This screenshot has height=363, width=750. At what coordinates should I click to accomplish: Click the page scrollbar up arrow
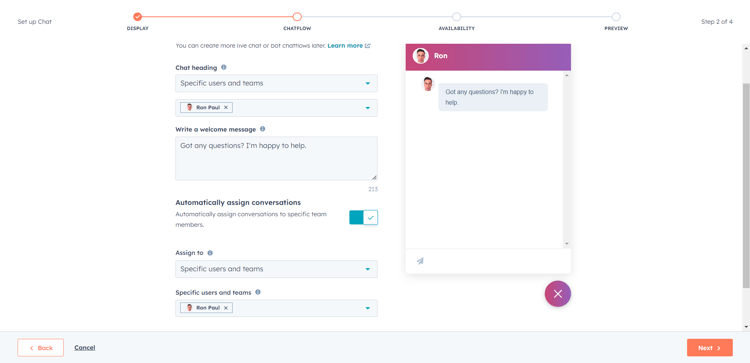pyautogui.click(x=746, y=48)
